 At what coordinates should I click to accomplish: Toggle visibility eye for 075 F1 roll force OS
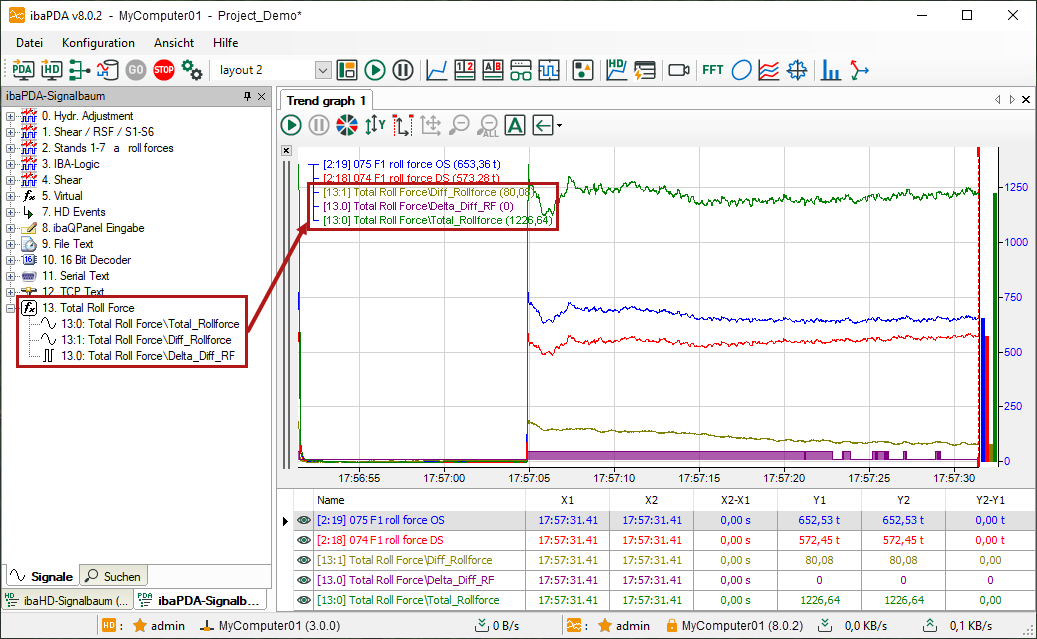pyautogui.click(x=304, y=520)
